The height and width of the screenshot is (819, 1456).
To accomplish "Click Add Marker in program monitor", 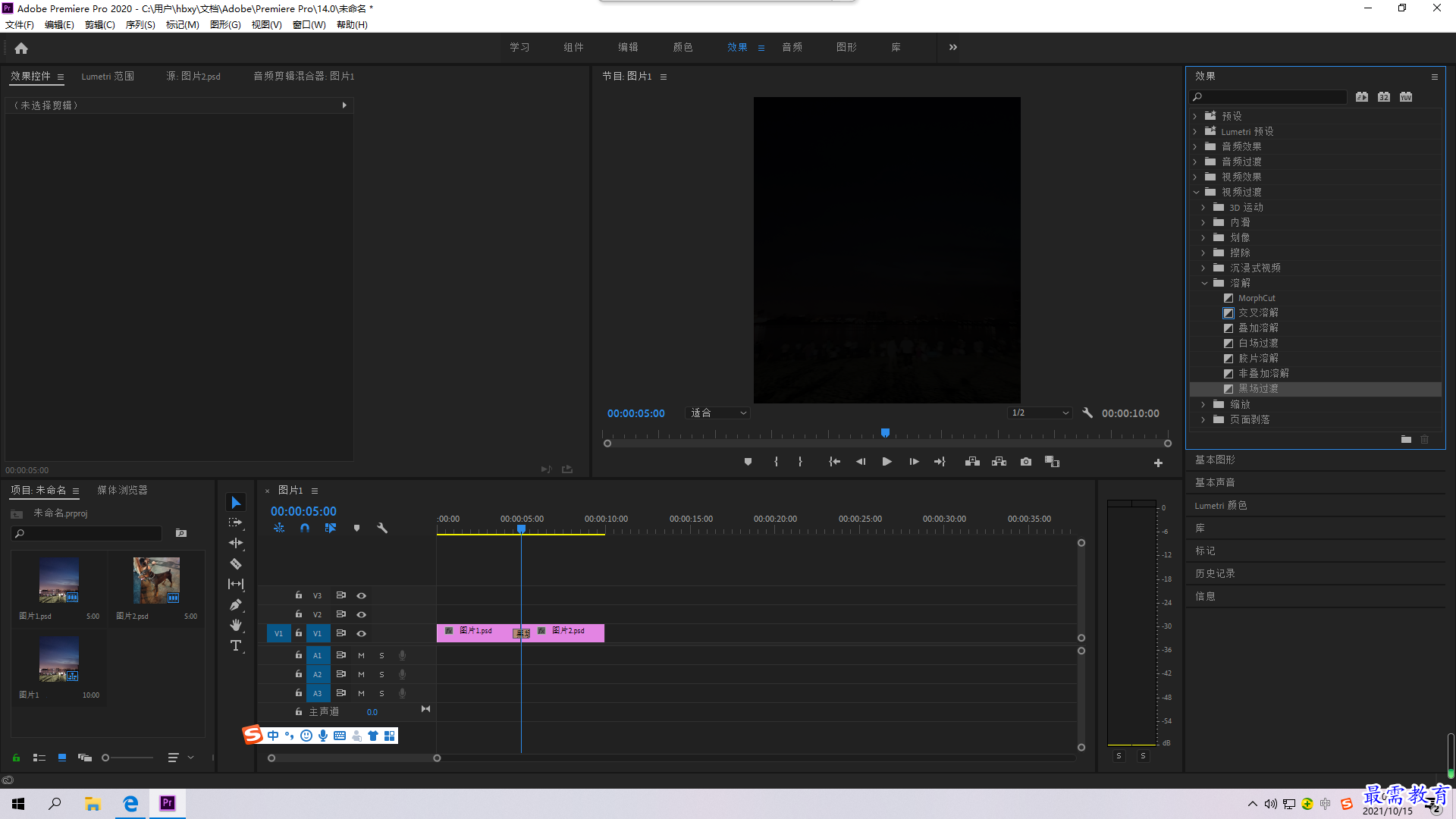I will coord(748,462).
